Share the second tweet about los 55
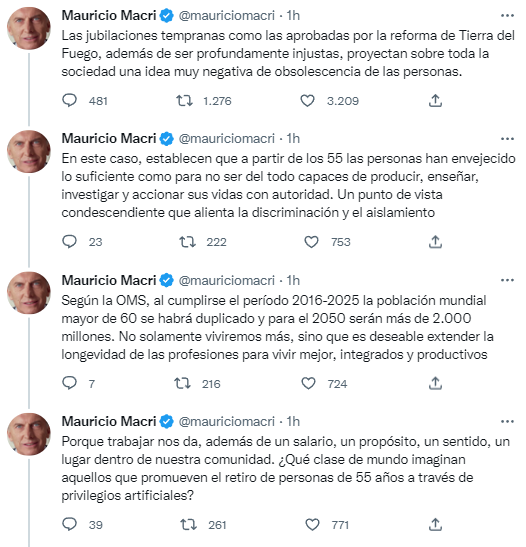This screenshot has height=547, width=526. [x=435, y=242]
